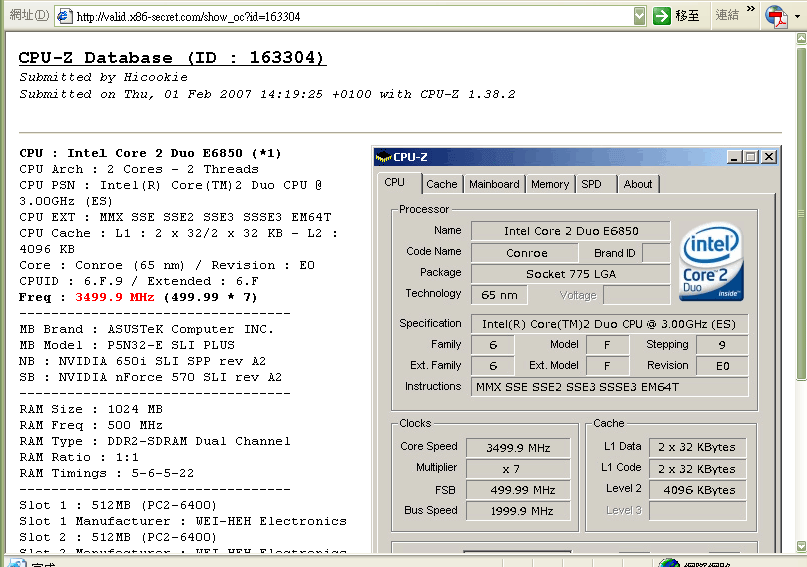This screenshot has height=567, width=807.
Task: Click the 'RAM Size : 1024 MB' line
Action: pyautogui.click(x=91, y=409)
